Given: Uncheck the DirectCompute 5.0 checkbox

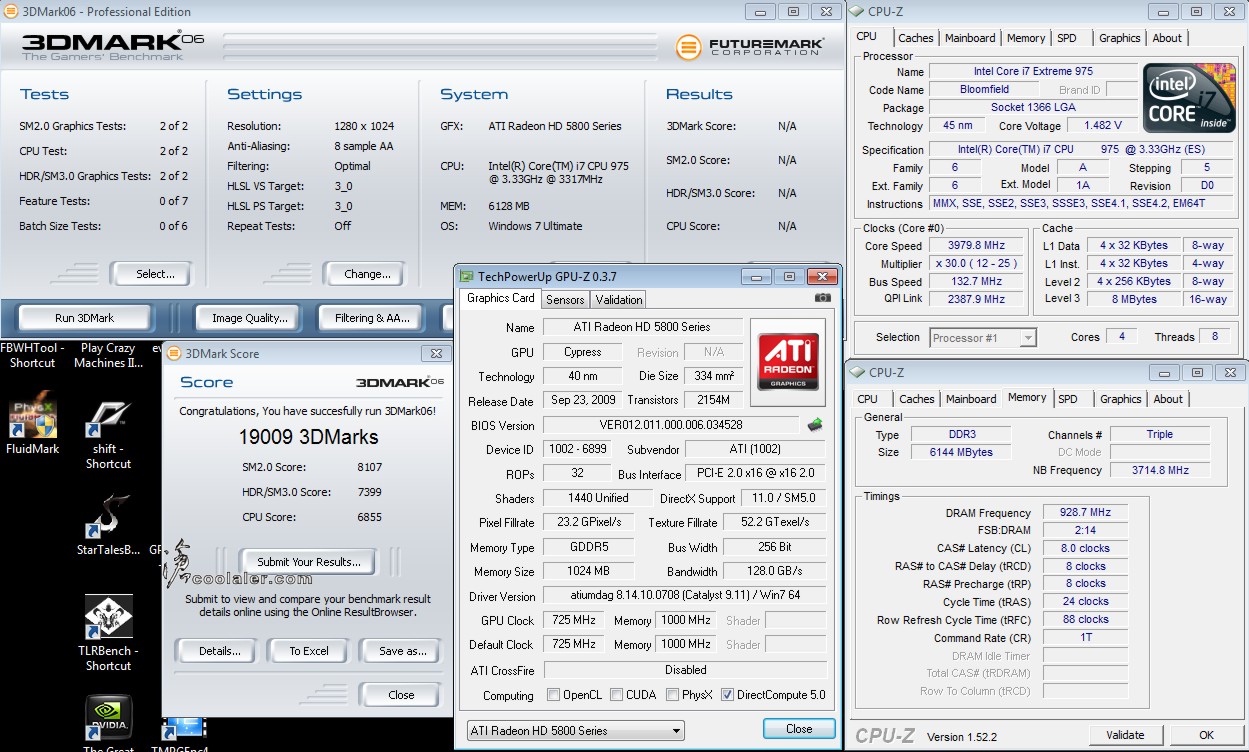Looking at the screenshot, I should [727, 695].
